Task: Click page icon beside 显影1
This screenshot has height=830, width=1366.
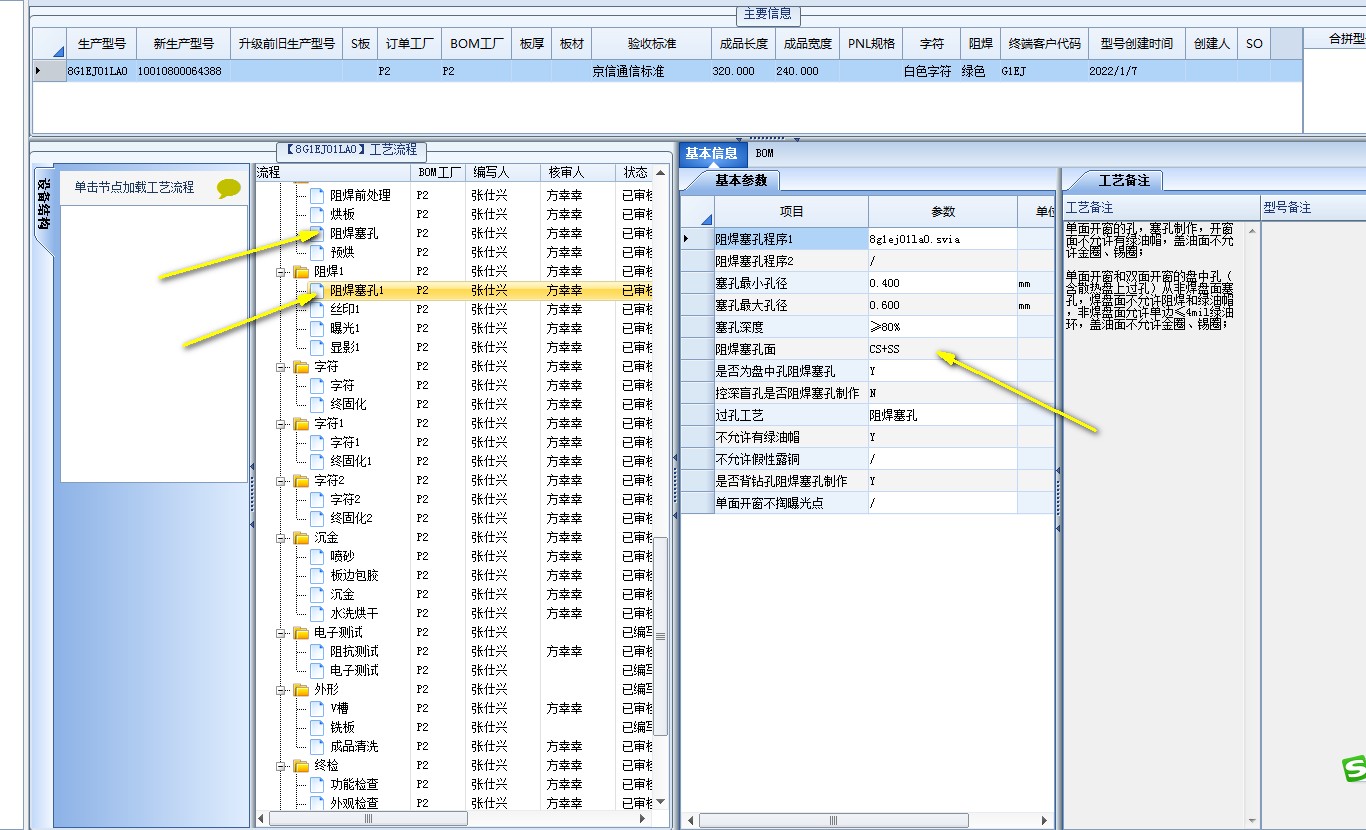Action: coord(317,347)
